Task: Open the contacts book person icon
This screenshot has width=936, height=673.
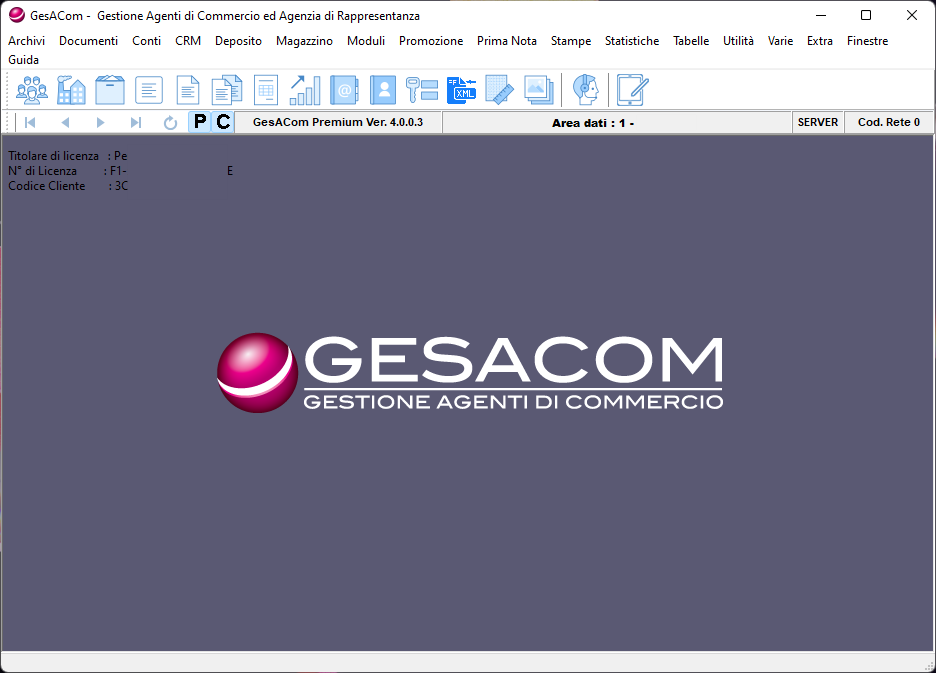Action: coord(383,90)
